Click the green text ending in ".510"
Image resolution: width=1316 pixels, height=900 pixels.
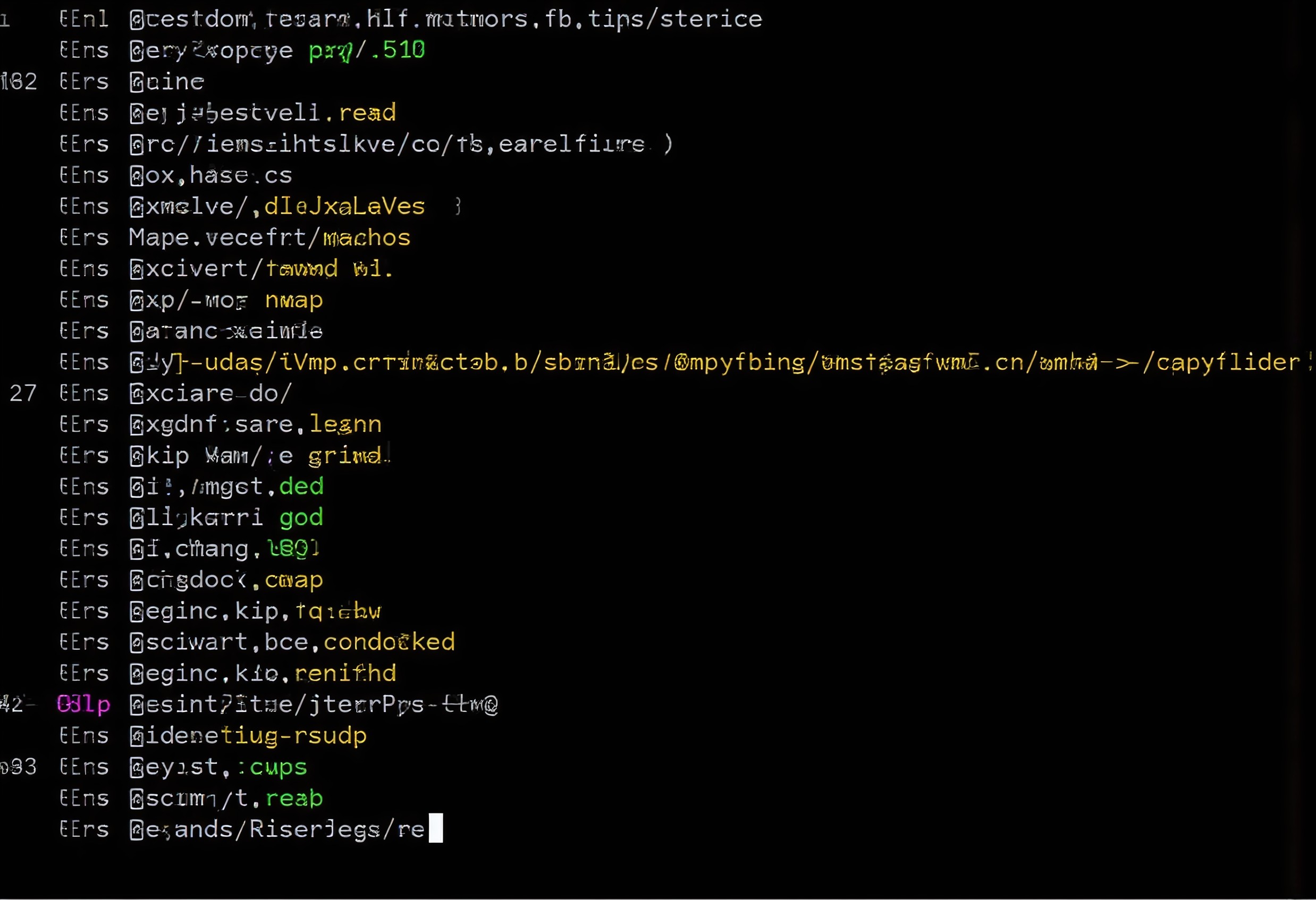click(x=367, y=51)
